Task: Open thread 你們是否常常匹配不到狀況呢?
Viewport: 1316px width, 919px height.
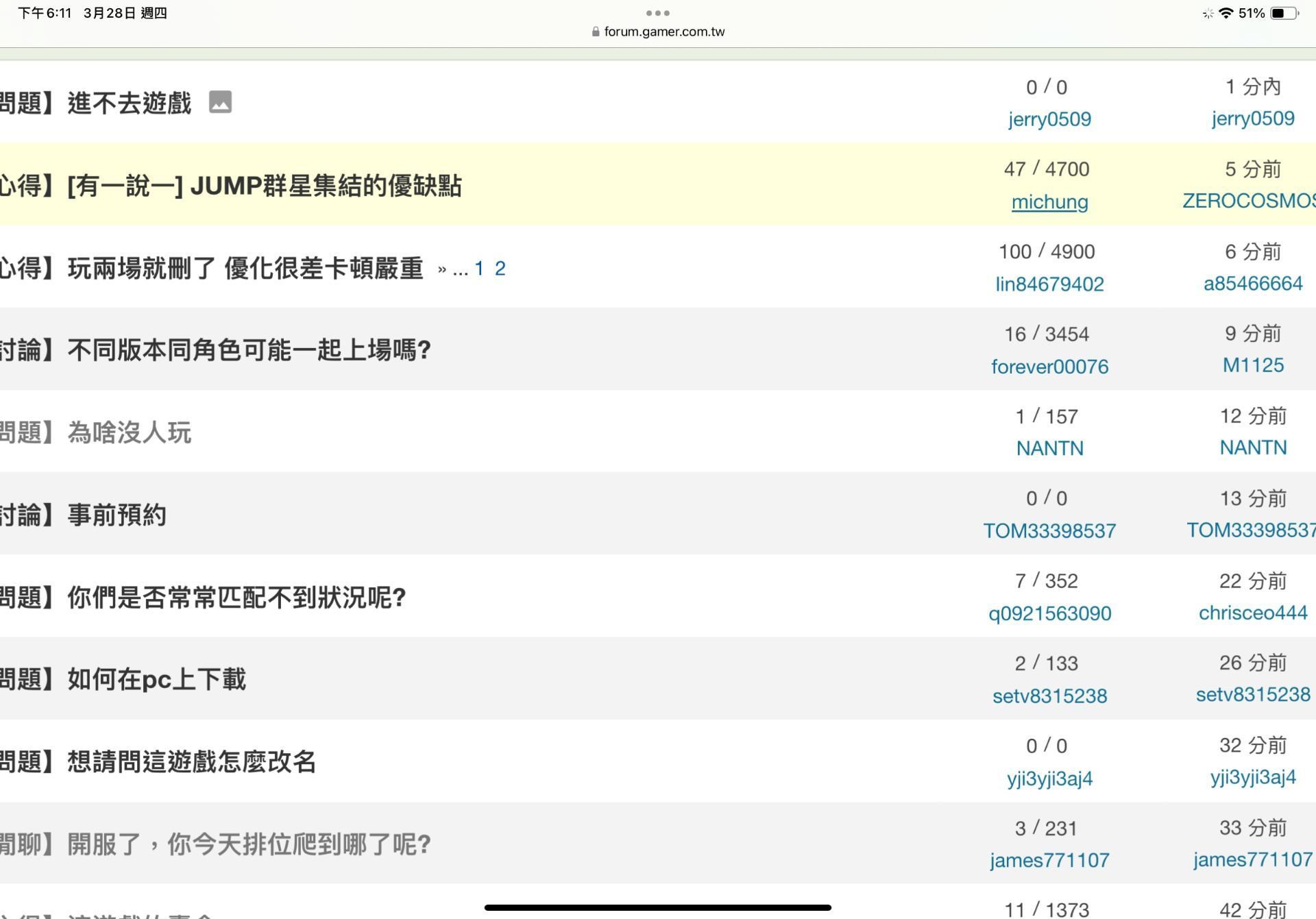Action: click(x=236, y=598)
